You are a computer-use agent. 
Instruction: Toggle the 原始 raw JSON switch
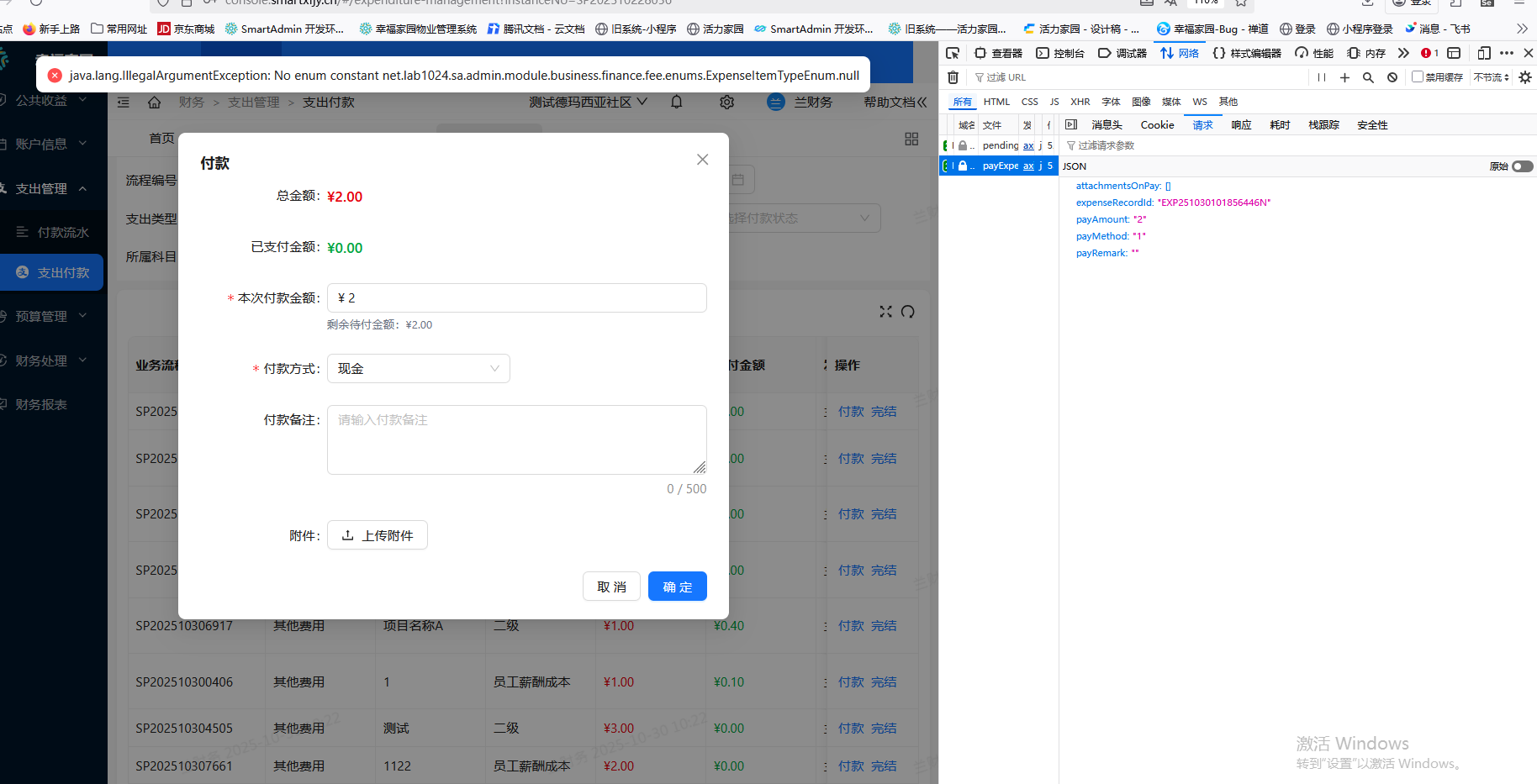1522,166
